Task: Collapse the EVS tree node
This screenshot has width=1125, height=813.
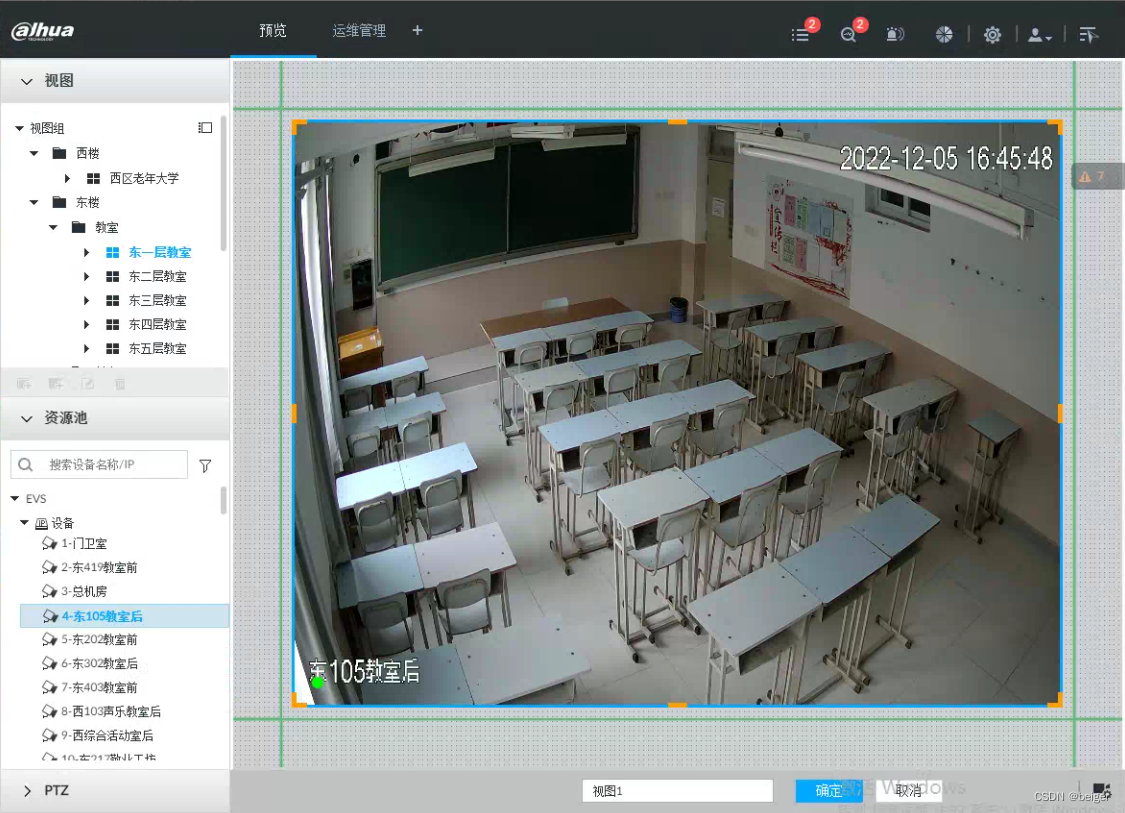Action: tap(15, 498)
